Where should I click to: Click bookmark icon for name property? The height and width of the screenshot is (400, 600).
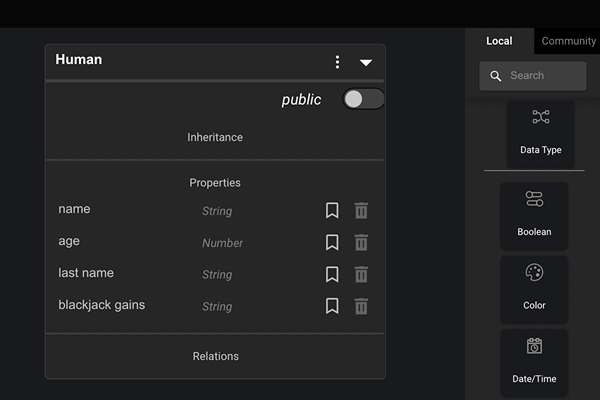coord(332,210)
